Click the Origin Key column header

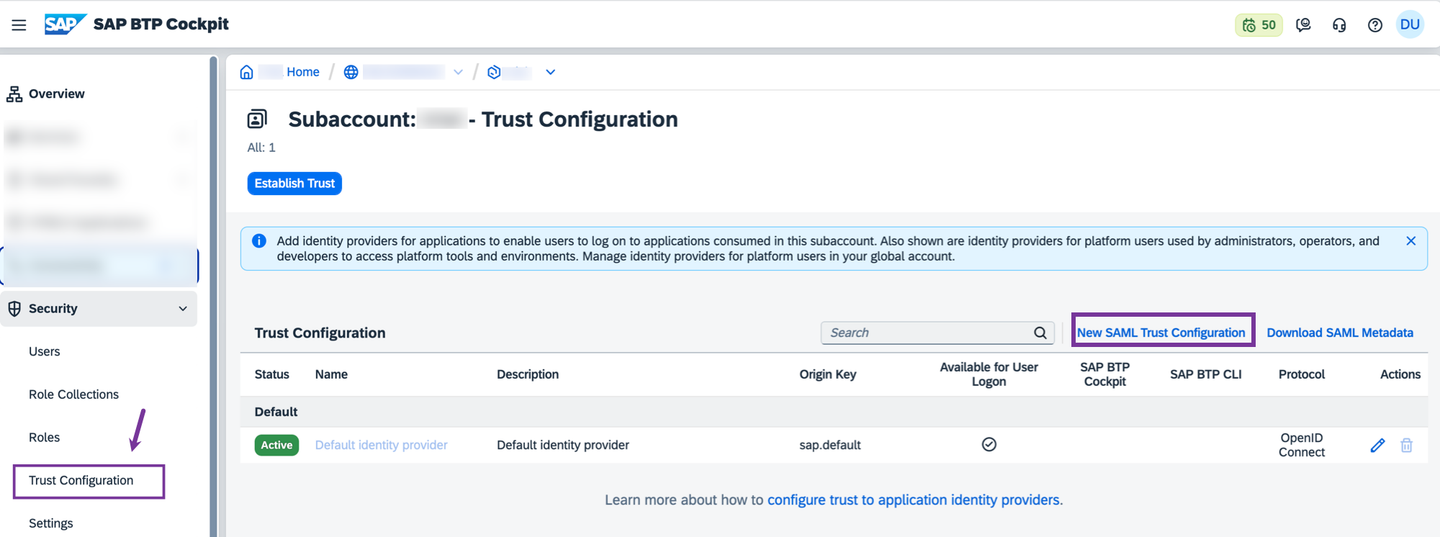(828, 375)
